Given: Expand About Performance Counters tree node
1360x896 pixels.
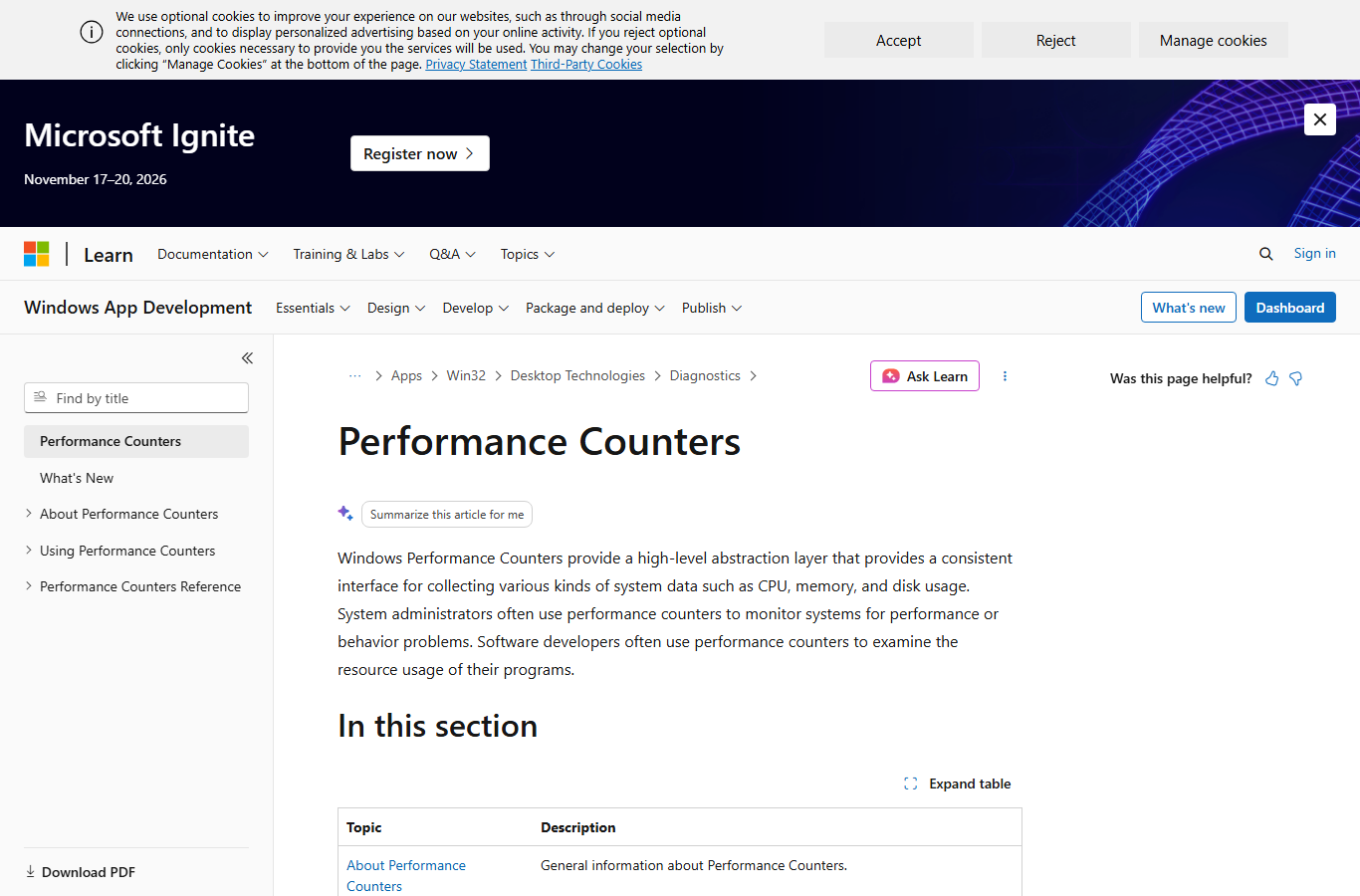Looking at the screenshot, I should pyautogui.click(x=29, y=514).
